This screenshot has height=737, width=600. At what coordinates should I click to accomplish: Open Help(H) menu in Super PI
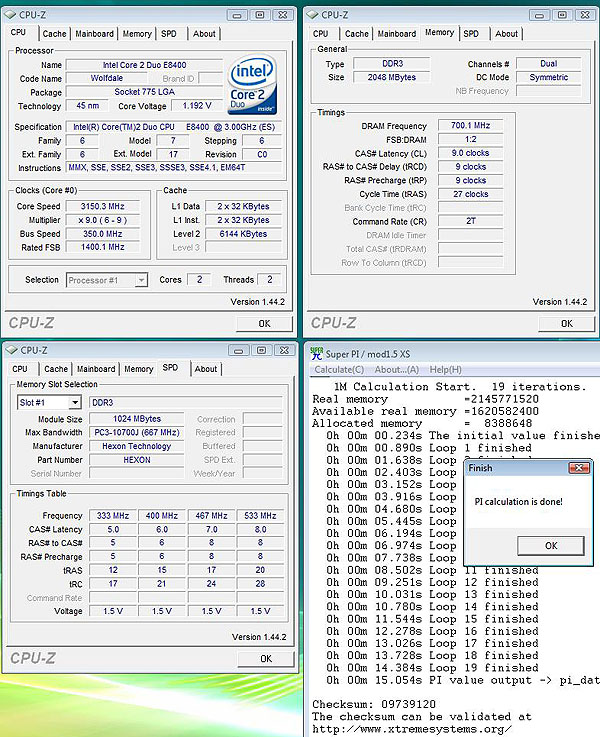pyautogui.click(x=445, y=370)
